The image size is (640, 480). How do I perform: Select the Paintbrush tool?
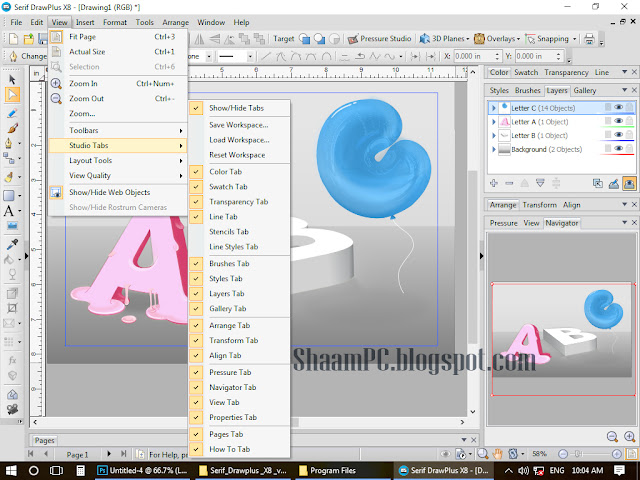point(12,129)
